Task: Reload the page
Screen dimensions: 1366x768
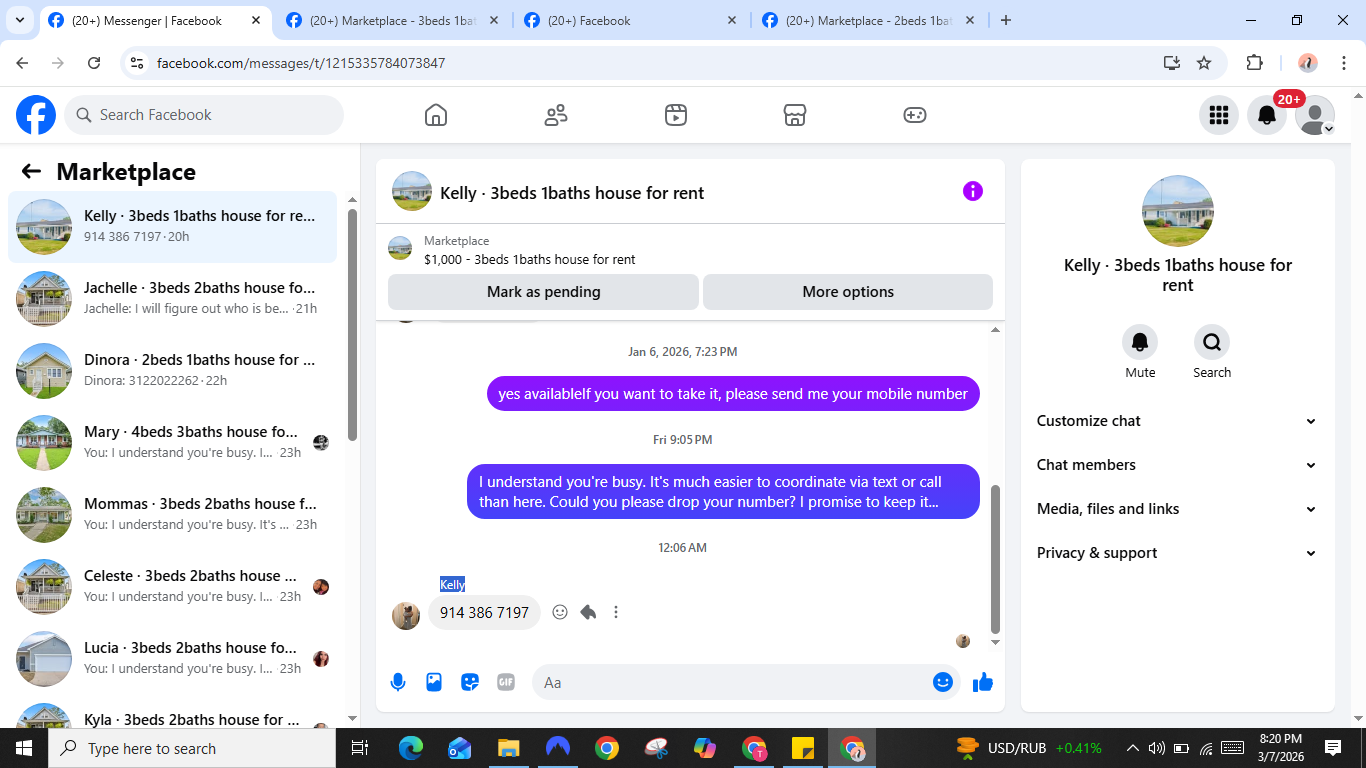Action: click(94, 63)
